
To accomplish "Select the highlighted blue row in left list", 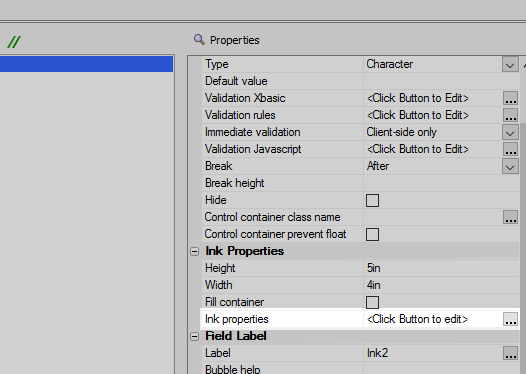I will pos(87,64).
